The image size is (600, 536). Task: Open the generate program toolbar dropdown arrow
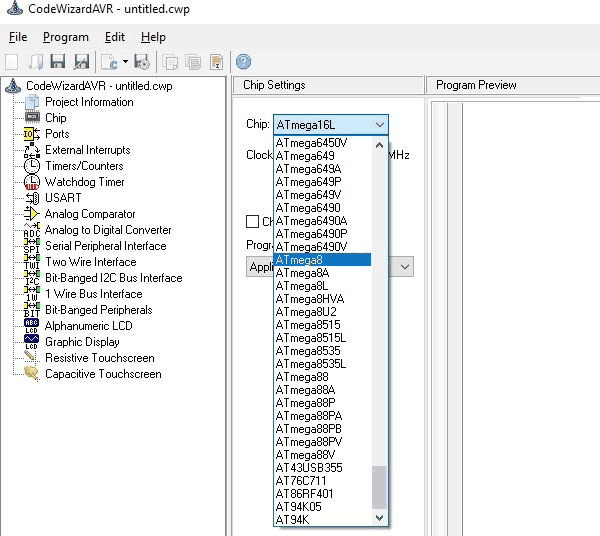(125, 62)
